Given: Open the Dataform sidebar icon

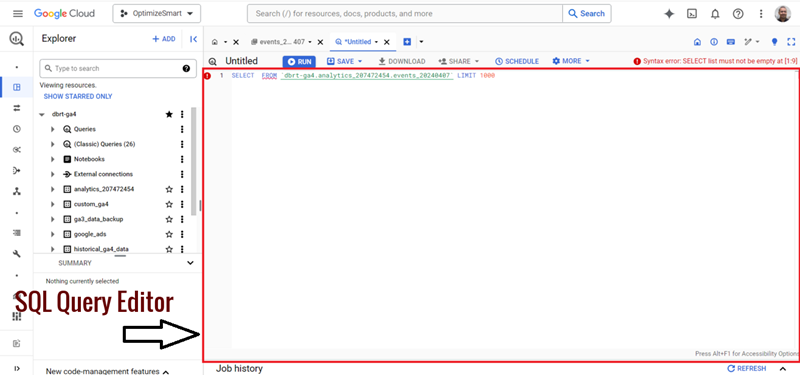Looking at the screenshot, I should [17, 170].
